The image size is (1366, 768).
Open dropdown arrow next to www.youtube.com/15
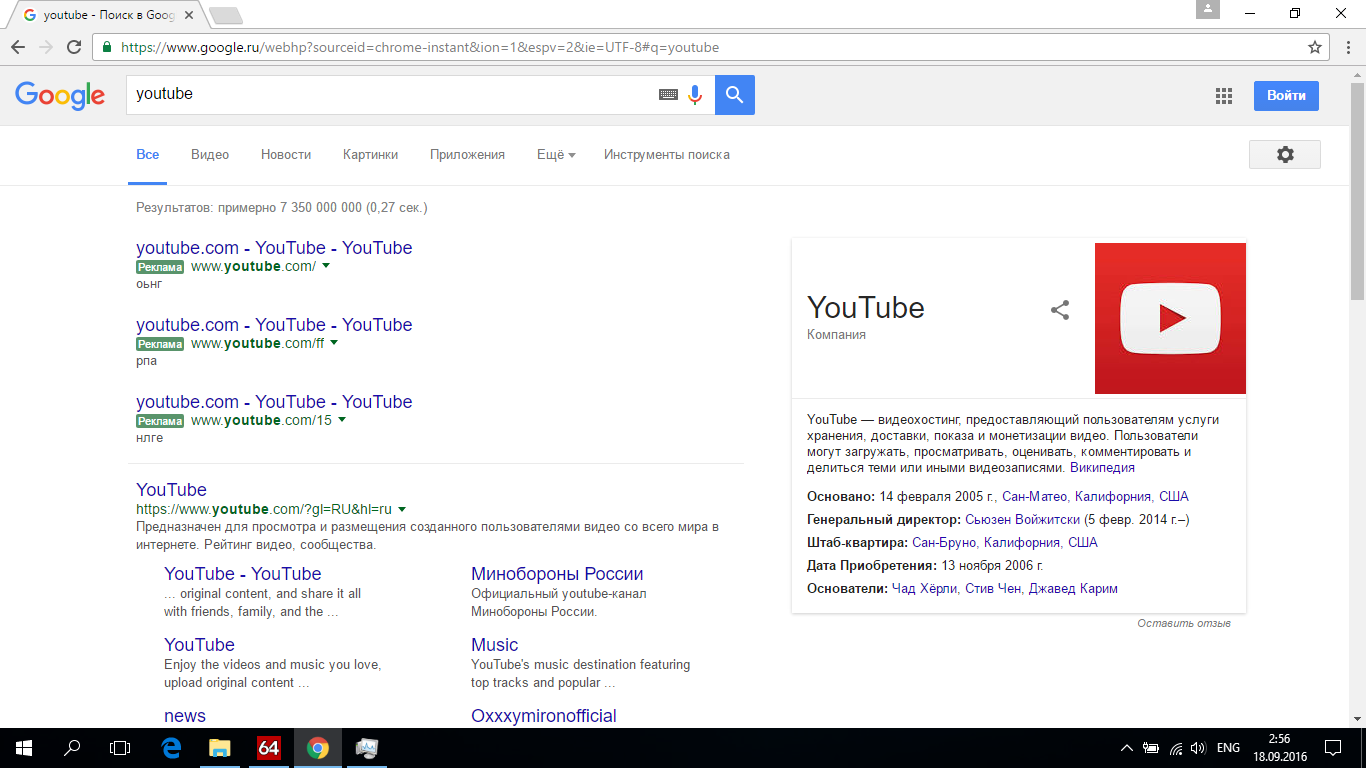(x=342, y=420)
